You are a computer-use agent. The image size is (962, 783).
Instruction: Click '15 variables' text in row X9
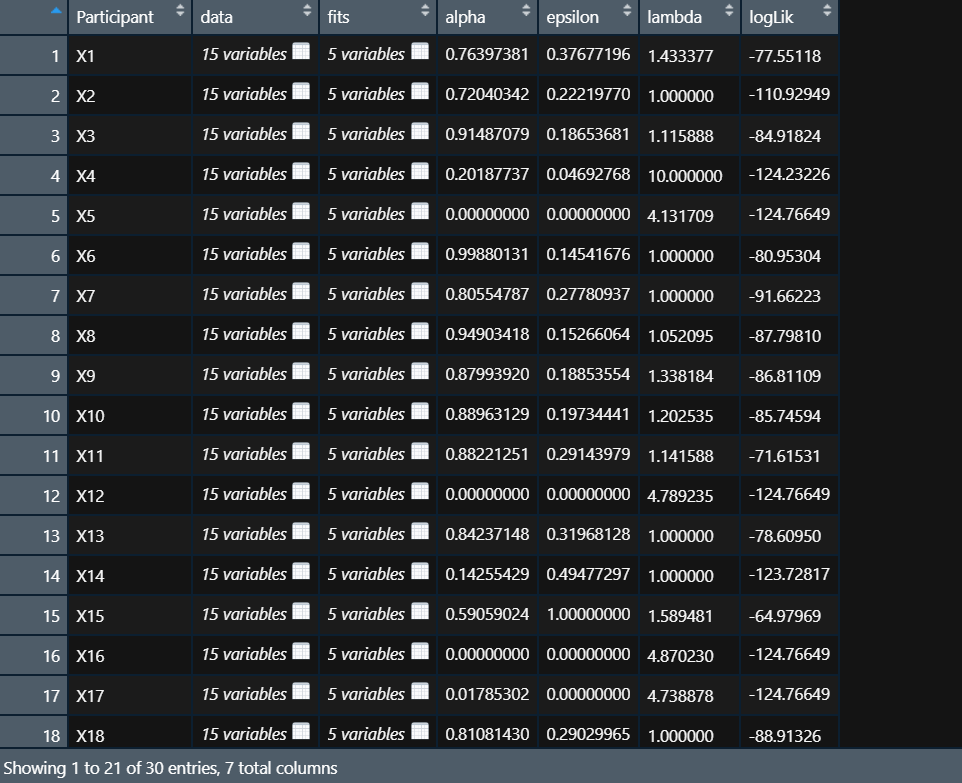pos(244,374)
